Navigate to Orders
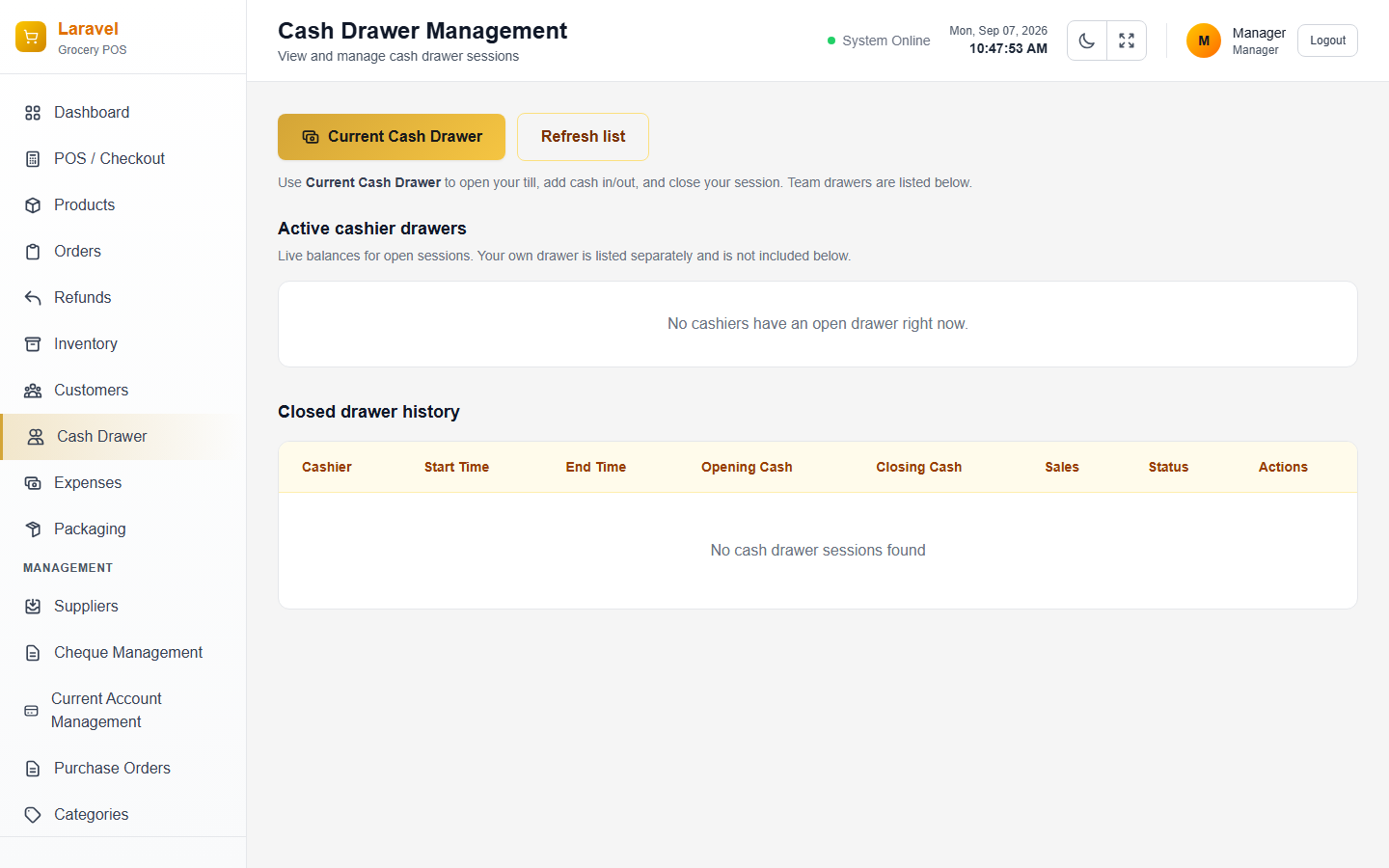 click(x=123, y=252)
